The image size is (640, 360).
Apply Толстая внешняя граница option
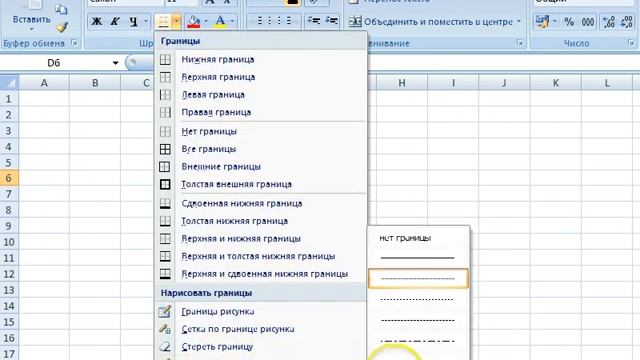[261, 184]
